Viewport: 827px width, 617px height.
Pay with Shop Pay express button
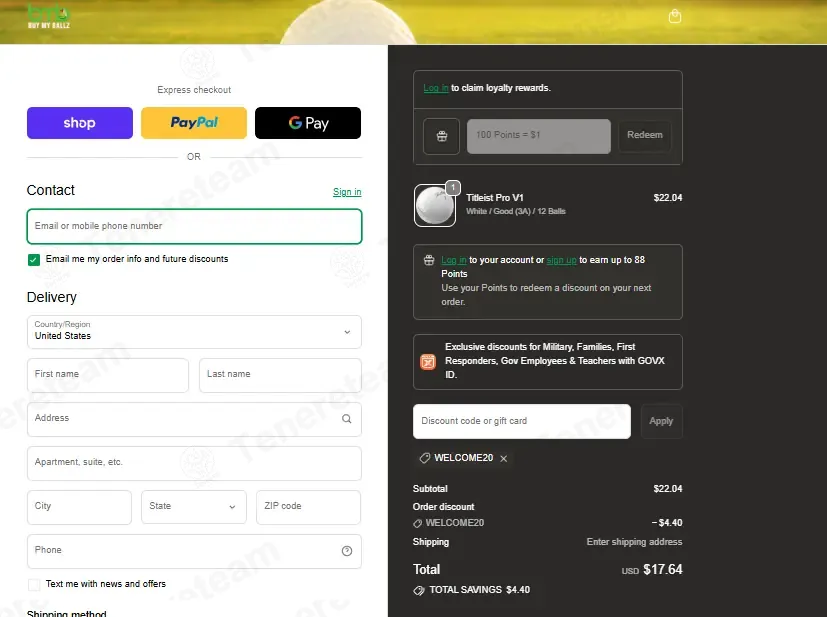pos(80,123)
